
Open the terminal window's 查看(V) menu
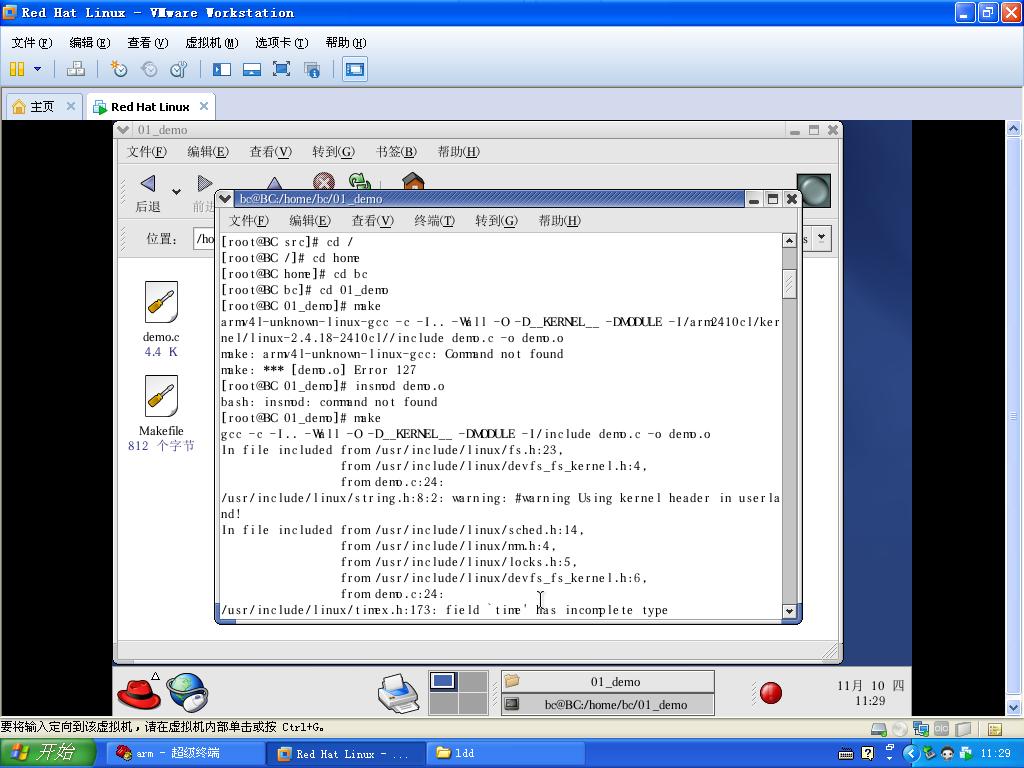(372, 221)
